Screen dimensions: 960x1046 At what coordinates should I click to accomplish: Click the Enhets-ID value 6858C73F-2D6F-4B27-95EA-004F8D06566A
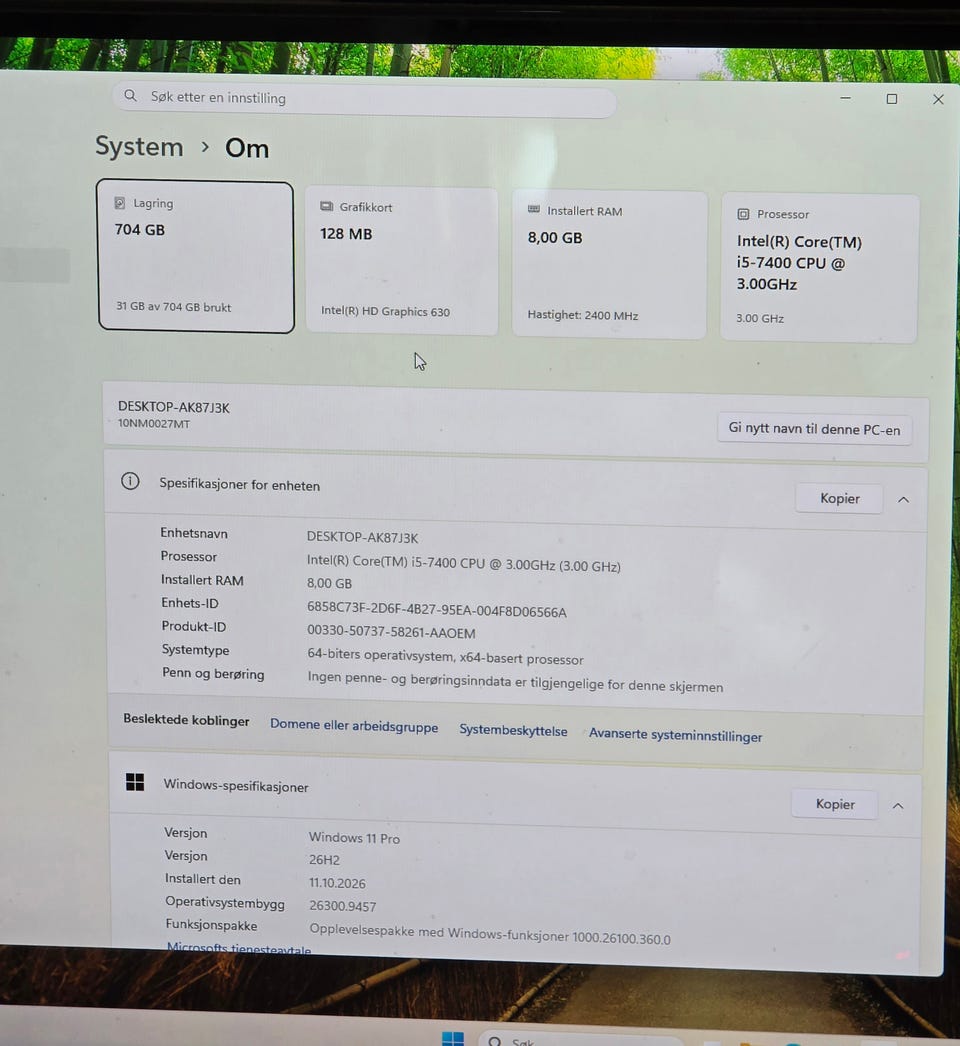pos(436,609)
